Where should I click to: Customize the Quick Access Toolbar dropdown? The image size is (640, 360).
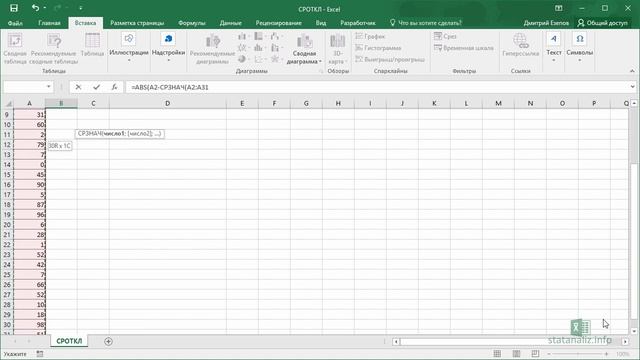pyautogui.click(x=80, y=8)
